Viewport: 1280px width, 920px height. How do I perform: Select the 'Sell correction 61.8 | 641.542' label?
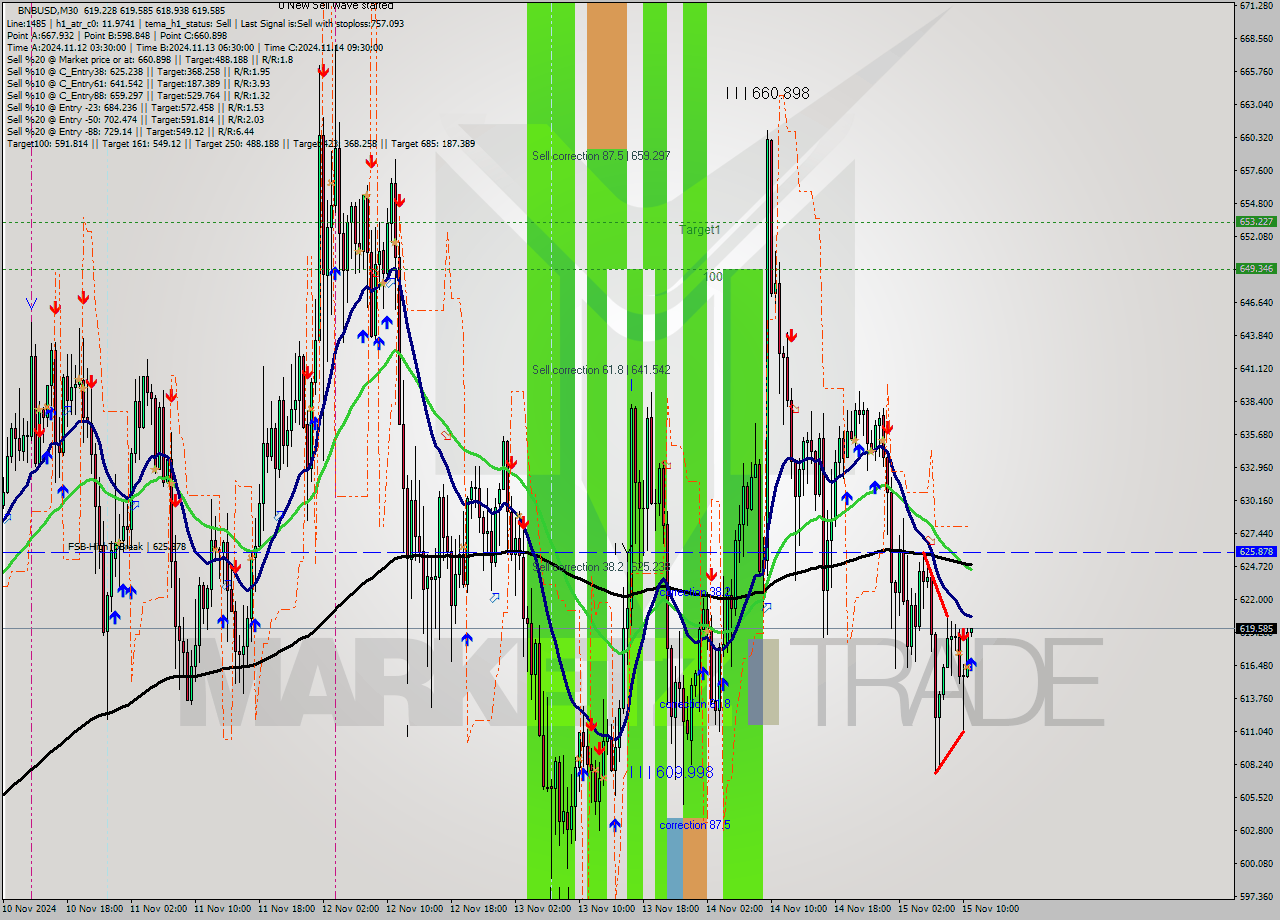point(601,370)
